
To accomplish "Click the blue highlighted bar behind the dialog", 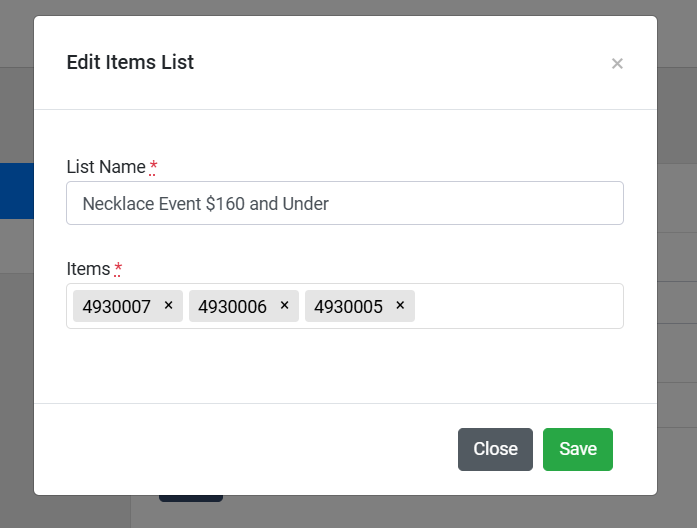I will click(x=16, y=191).
